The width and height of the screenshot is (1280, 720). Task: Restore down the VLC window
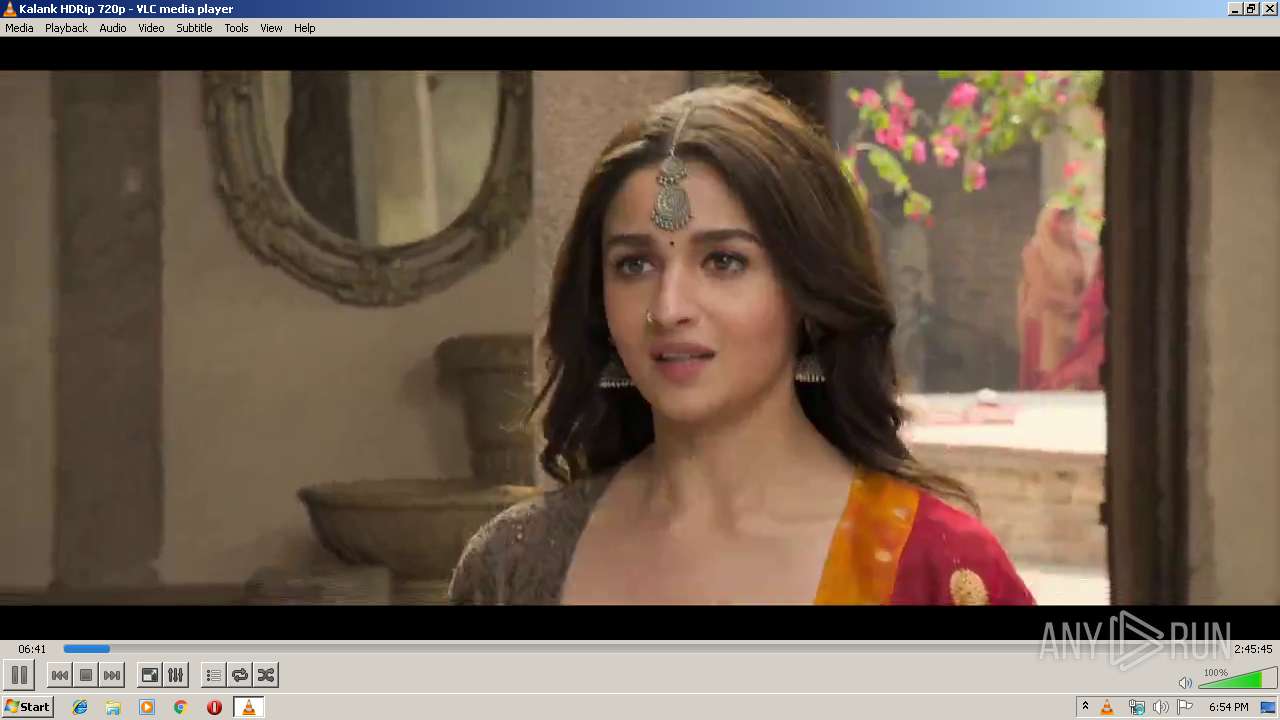1251,9
